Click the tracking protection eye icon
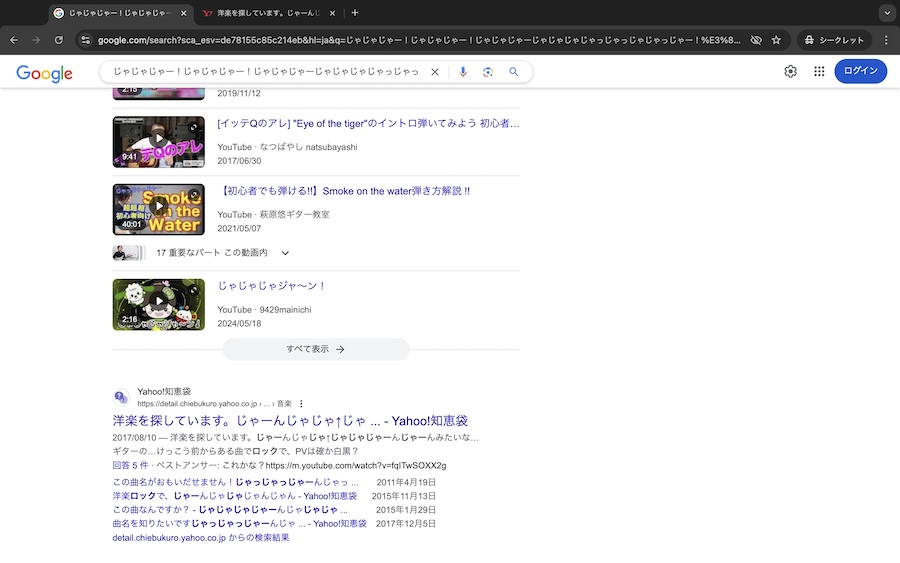This screenshot has width=900, height=563. click(x=756, y=40)
